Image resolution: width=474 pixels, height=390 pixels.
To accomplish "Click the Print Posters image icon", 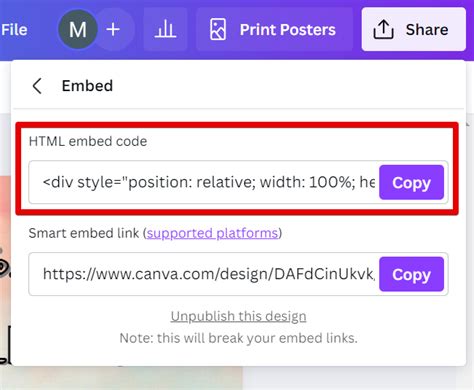I will tap(218, 29).
